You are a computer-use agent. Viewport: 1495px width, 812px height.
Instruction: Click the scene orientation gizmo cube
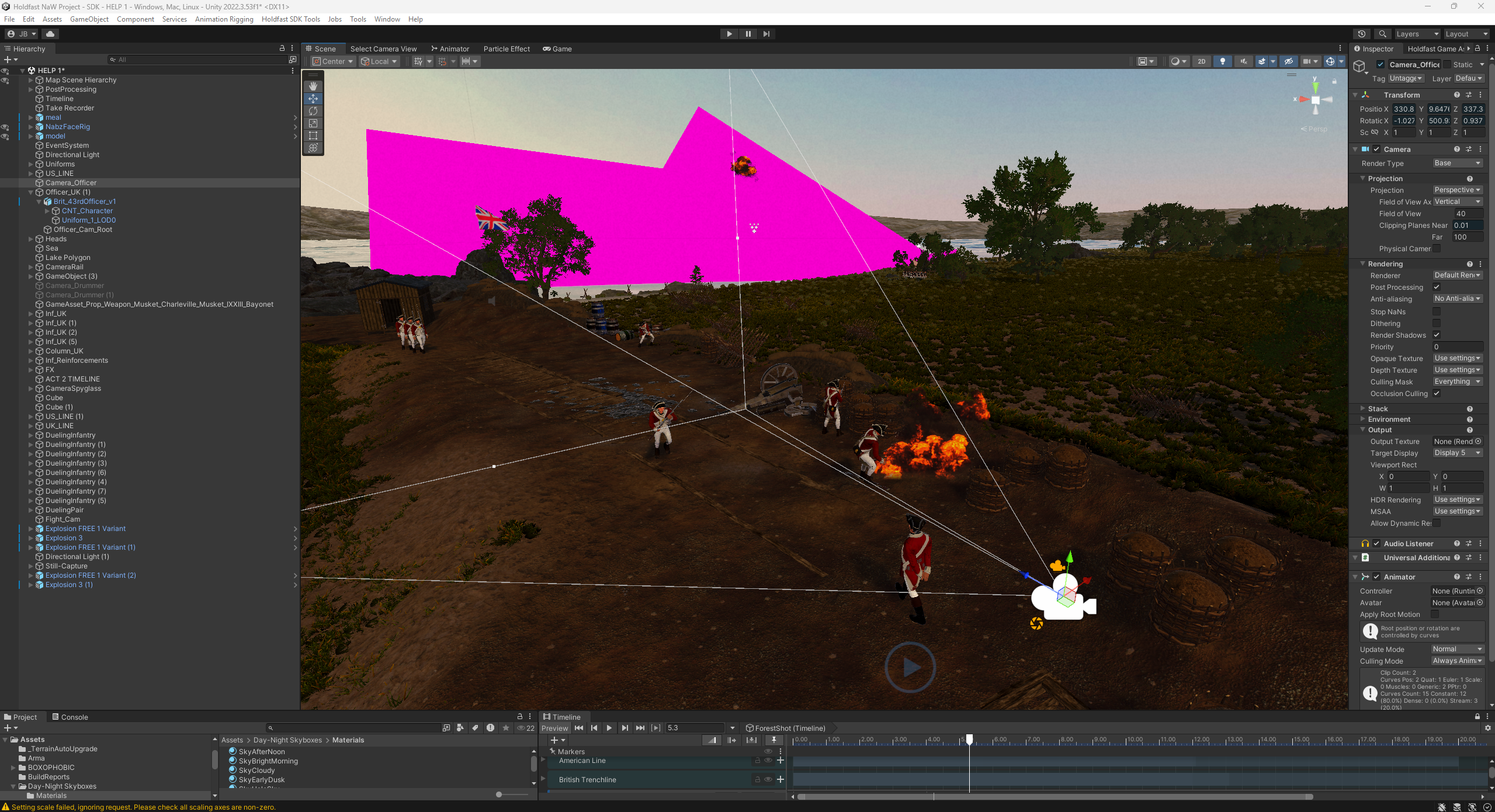[x=1315, y=100]
